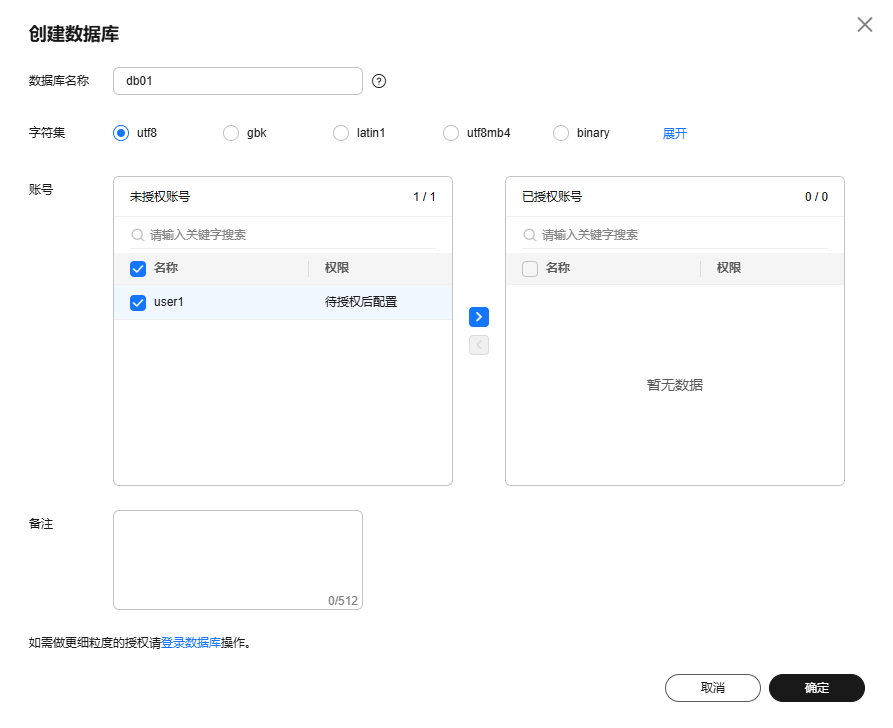Focus the database name field containing db01

pos(238,81)
